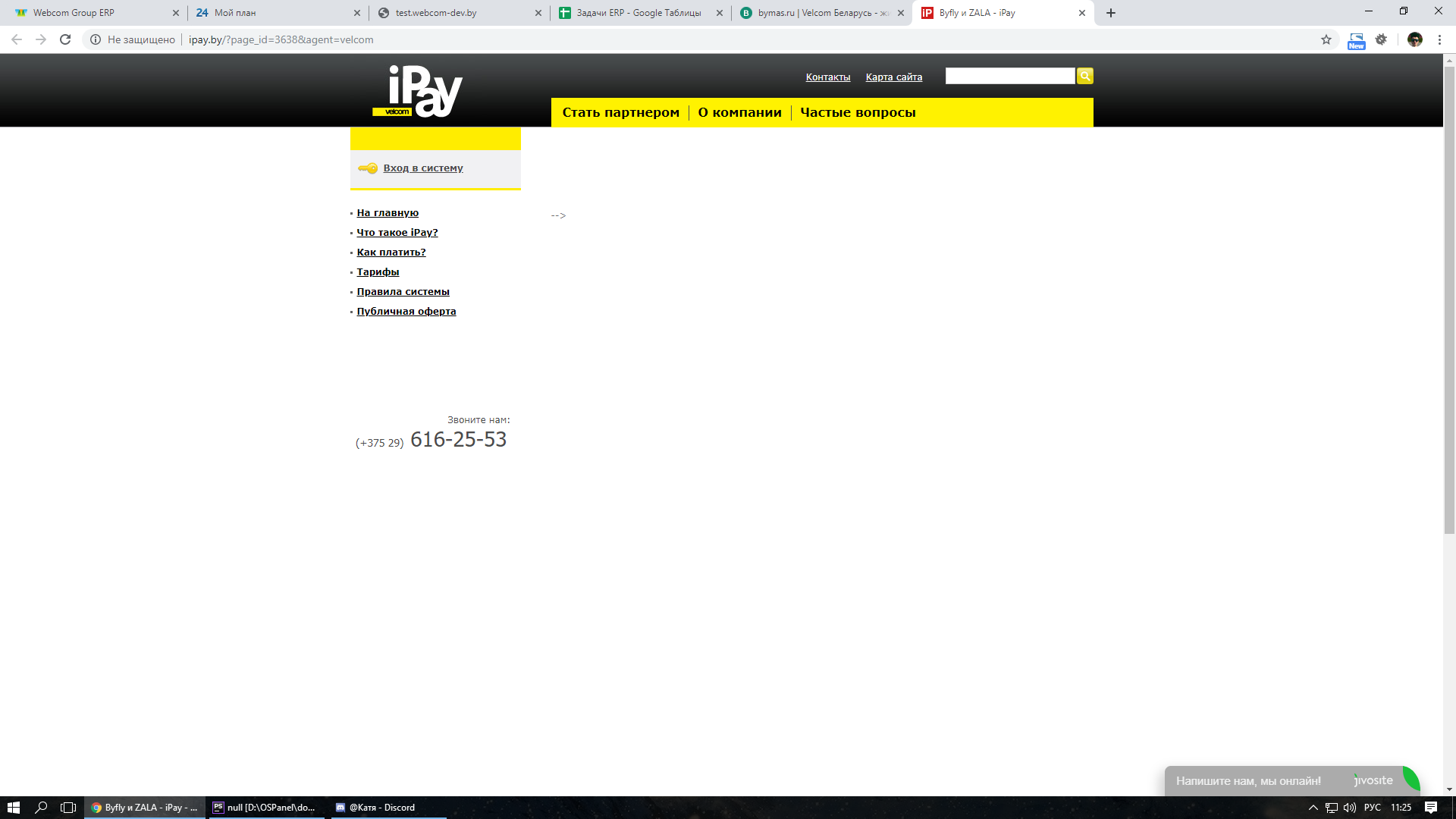Click the page vertical scrollbar thumb
The width and height of the screenshot is (1456, 819).
click(1449, 300)
